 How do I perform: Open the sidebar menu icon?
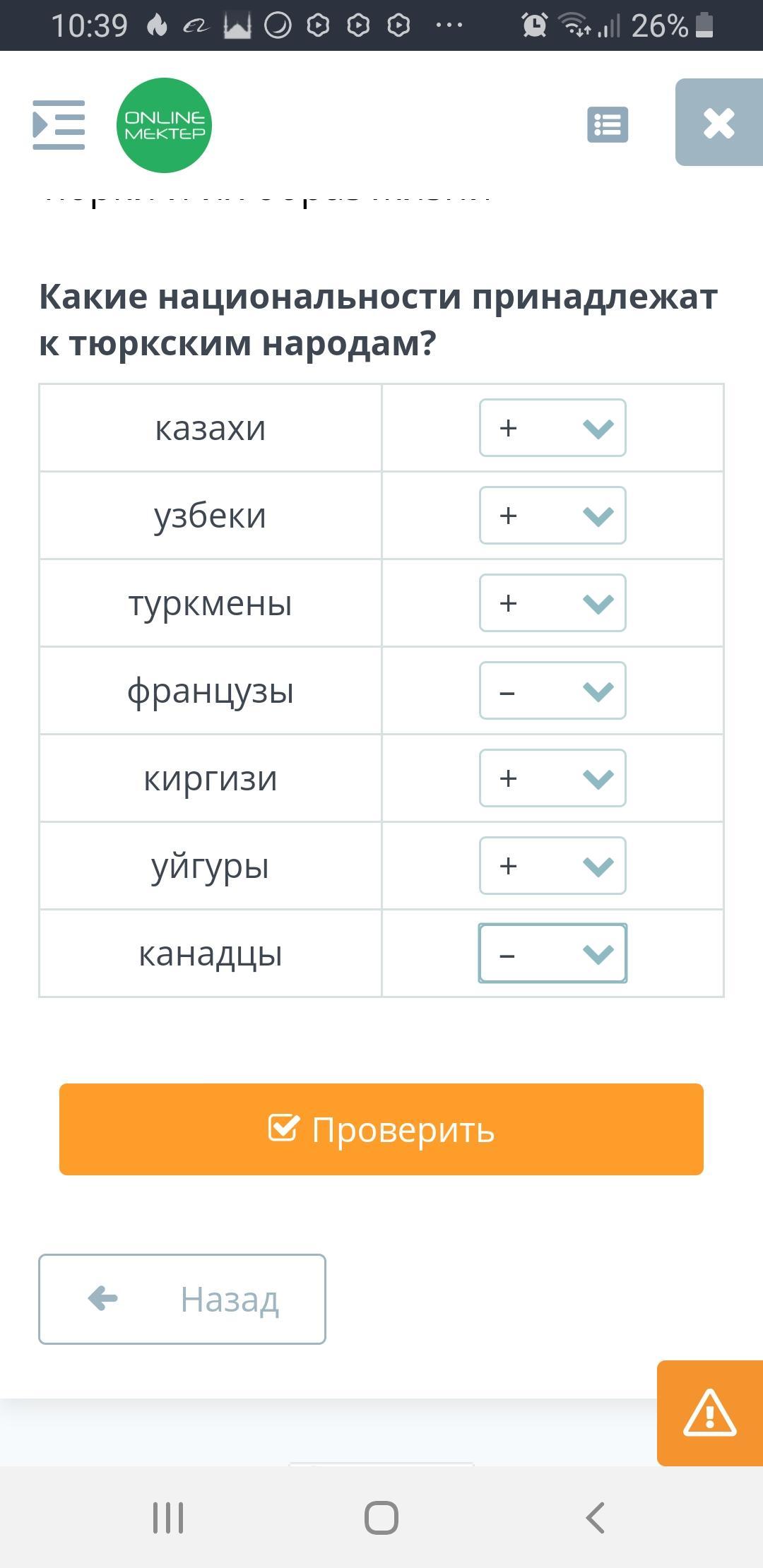(59, 125)
